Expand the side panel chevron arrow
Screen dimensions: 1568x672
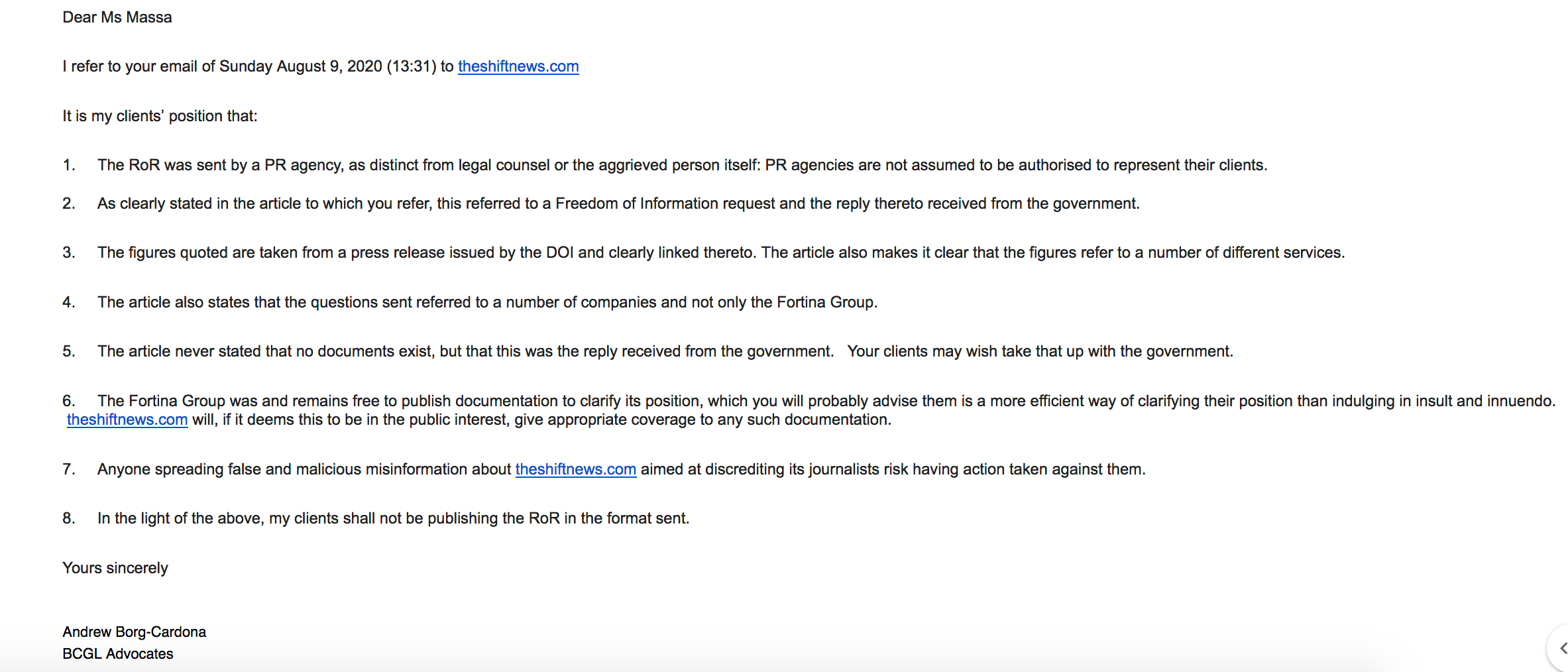click(x=1562, y=648)
